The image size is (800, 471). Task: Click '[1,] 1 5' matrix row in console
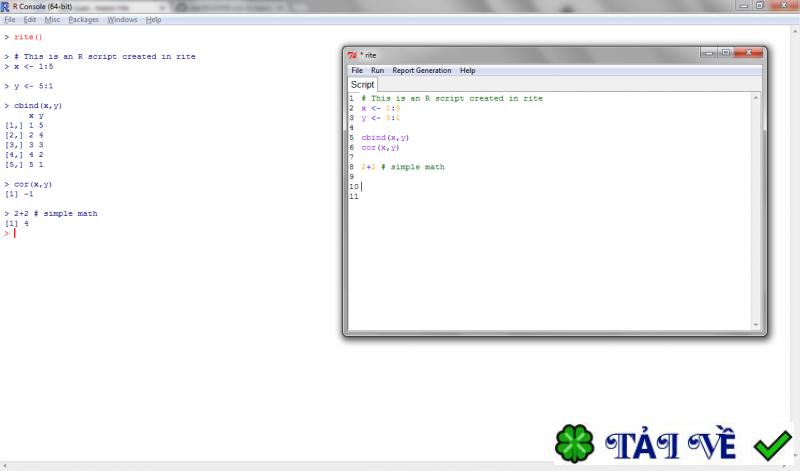click(24, 126)
